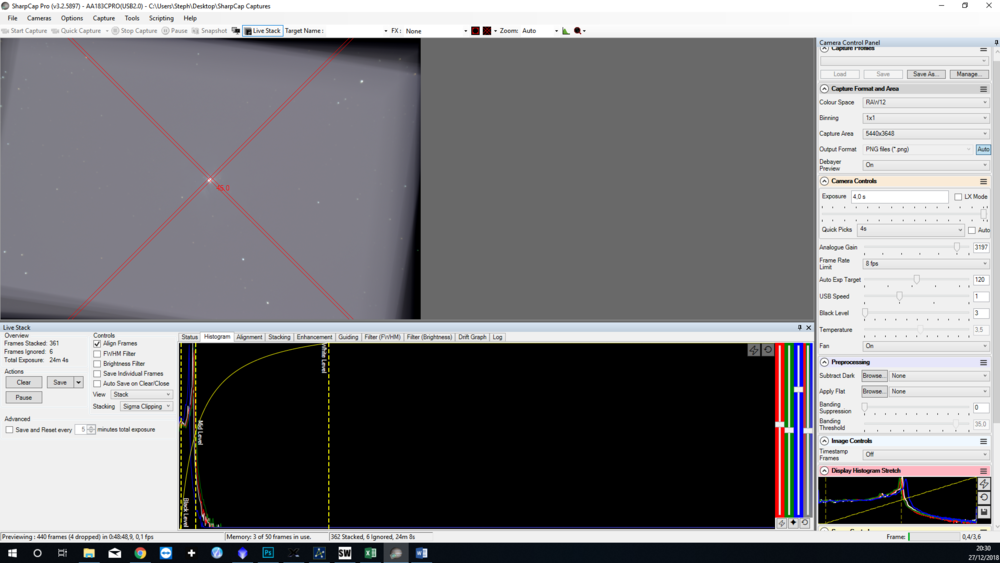Image resolution: width=1000 pixels, height=563 pixels.
Task: Click the green histogram icon in the toolbar
Action: tap(566, 31)
